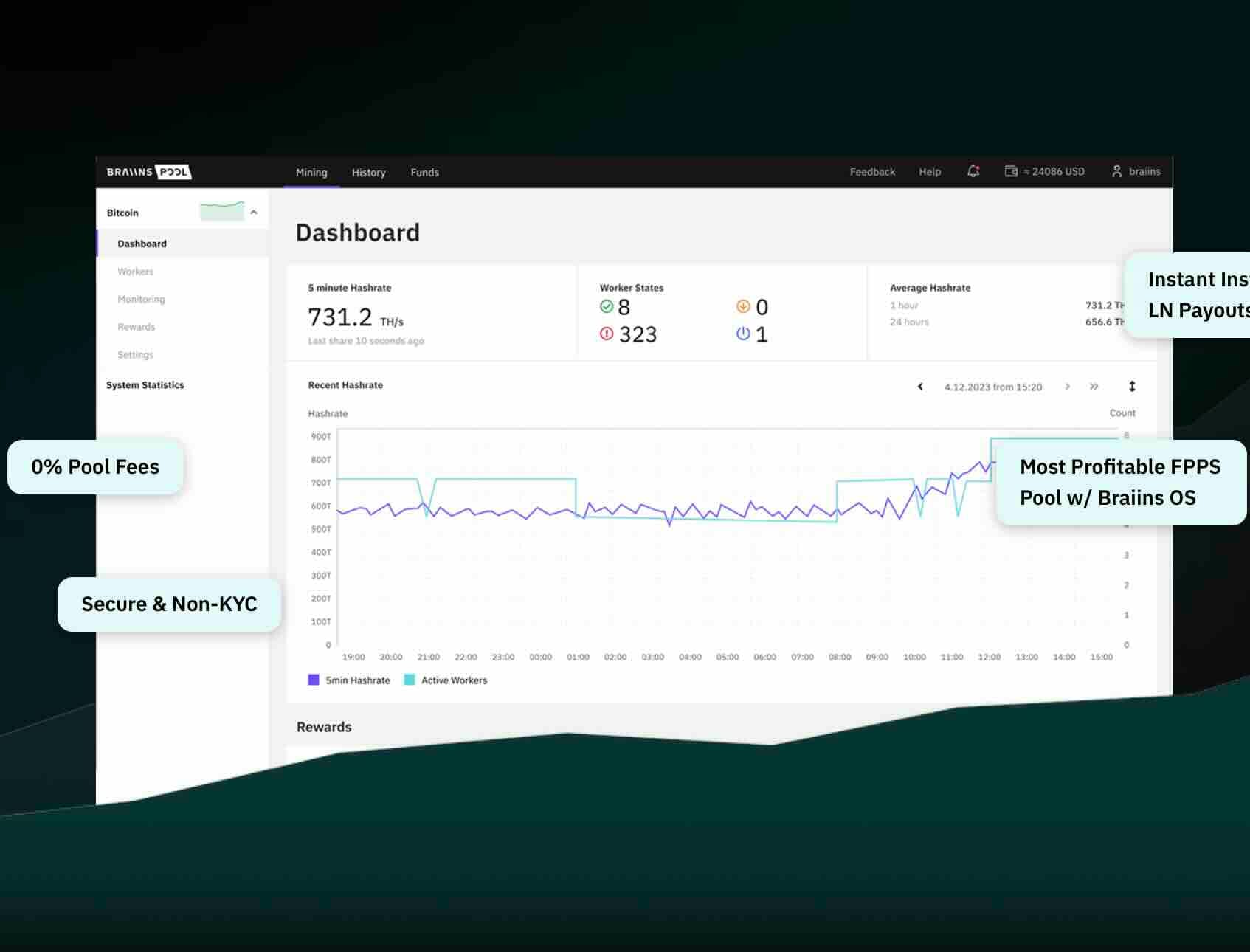
Task: Switch to the History tab
Action: click(368, 173)
